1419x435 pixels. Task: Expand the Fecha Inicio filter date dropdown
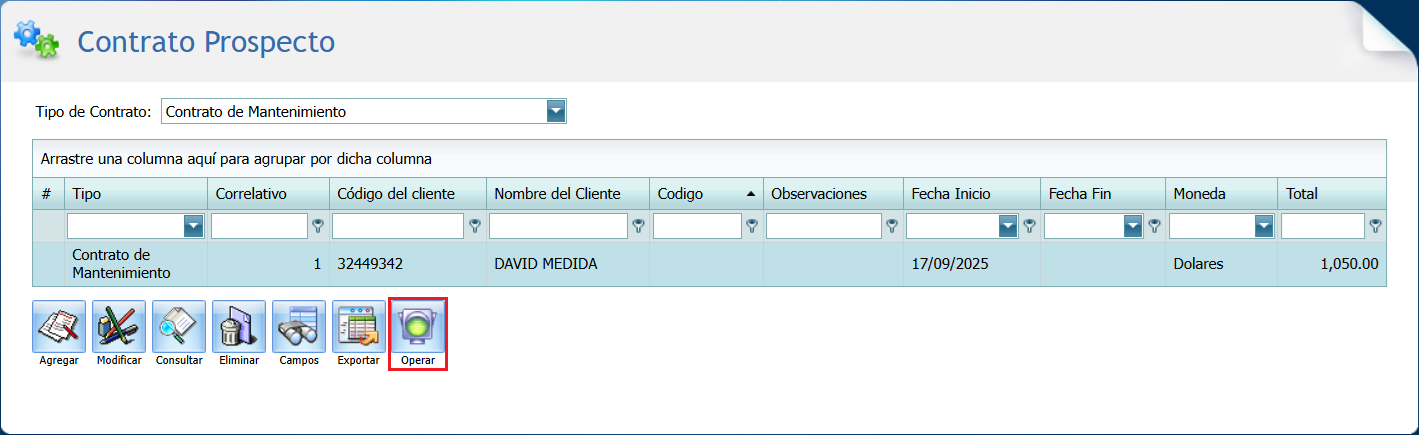1008,227
